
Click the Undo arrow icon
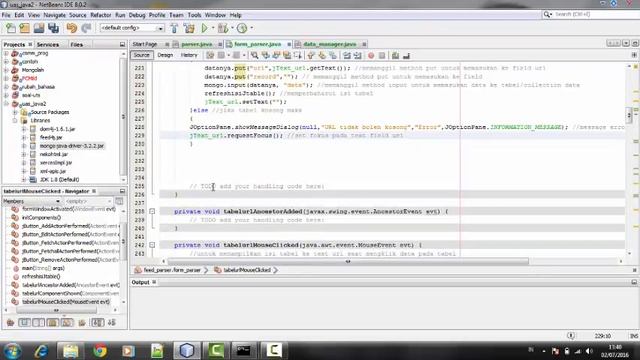click(72, 28)
